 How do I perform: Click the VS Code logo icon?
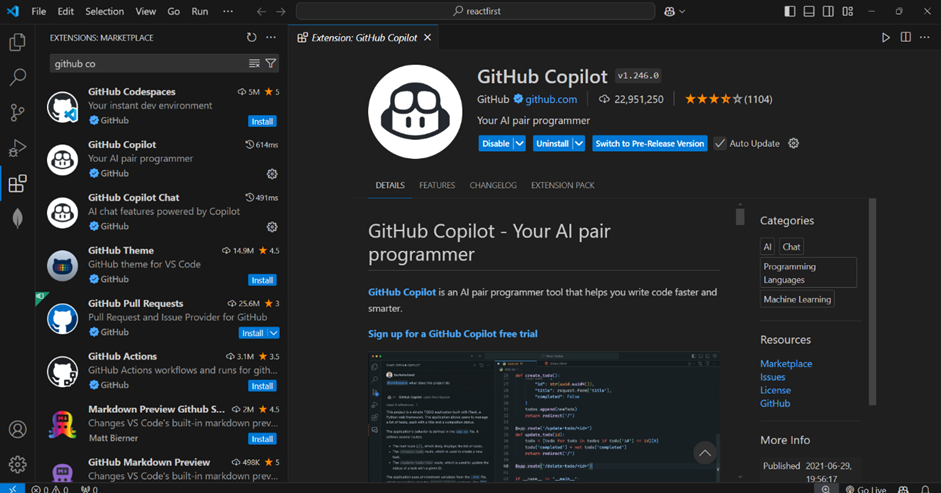[13, 11]
